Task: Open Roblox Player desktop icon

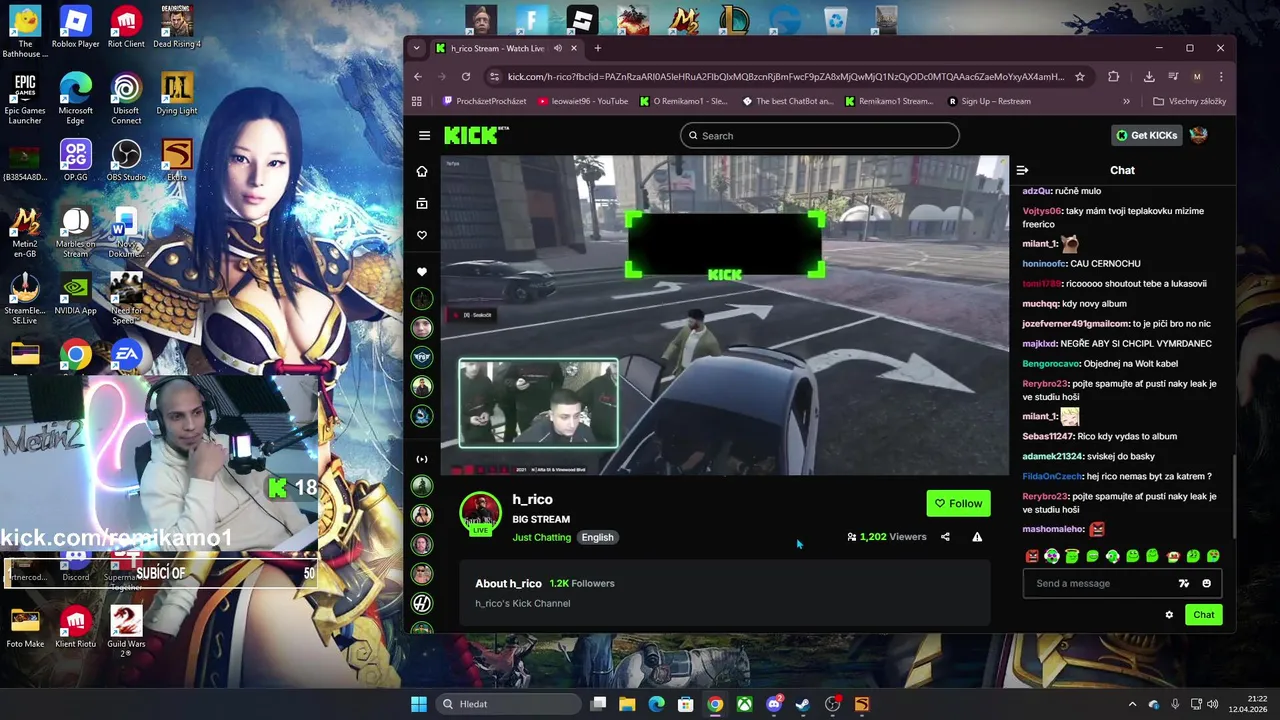Action: tap(75, 27)
